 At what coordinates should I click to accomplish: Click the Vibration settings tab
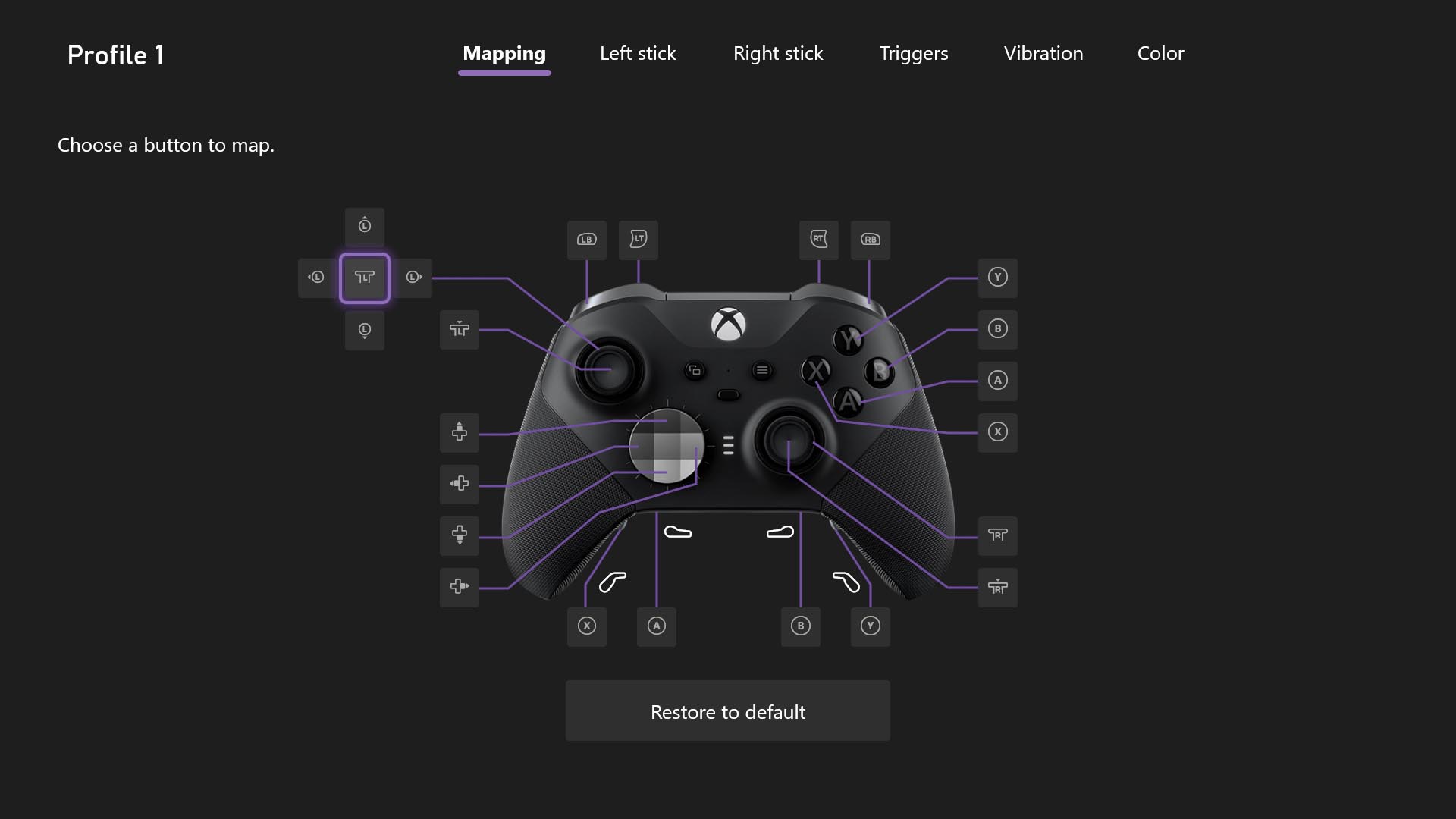[x=1043, y=53]
